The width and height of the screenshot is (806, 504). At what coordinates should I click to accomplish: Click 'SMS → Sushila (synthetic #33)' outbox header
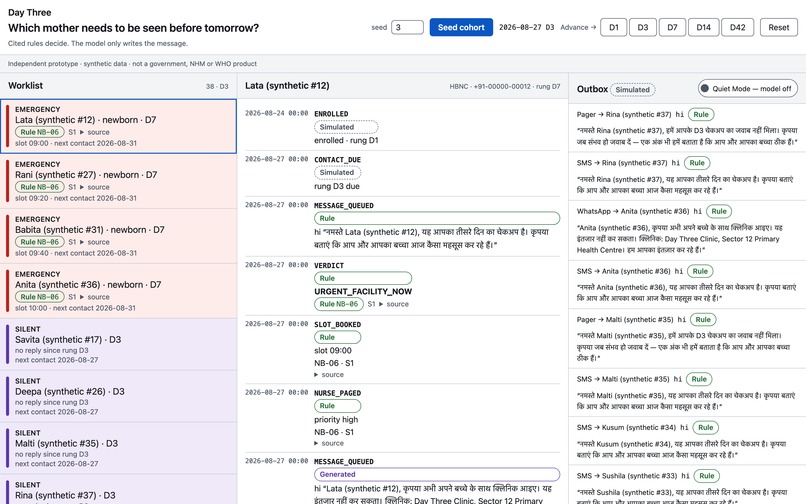click(627, 476)
